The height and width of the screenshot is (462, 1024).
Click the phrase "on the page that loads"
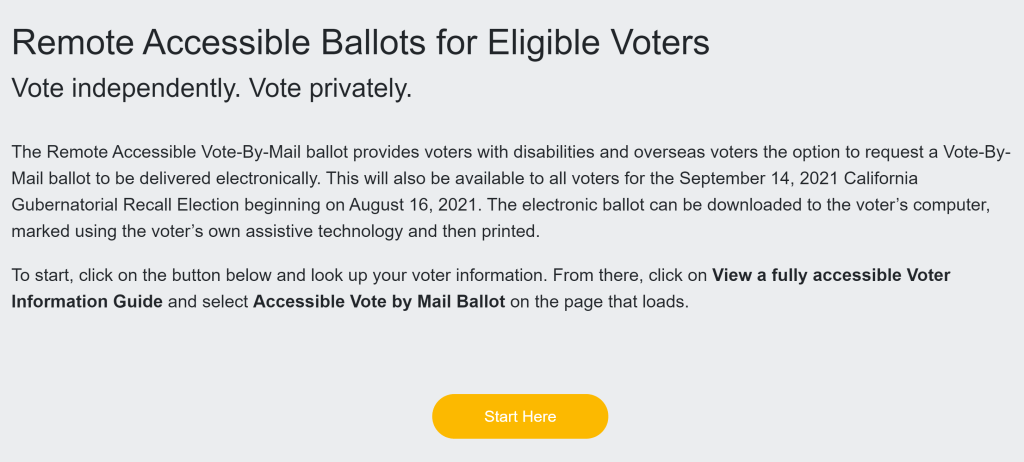click(x=599, y=301)
